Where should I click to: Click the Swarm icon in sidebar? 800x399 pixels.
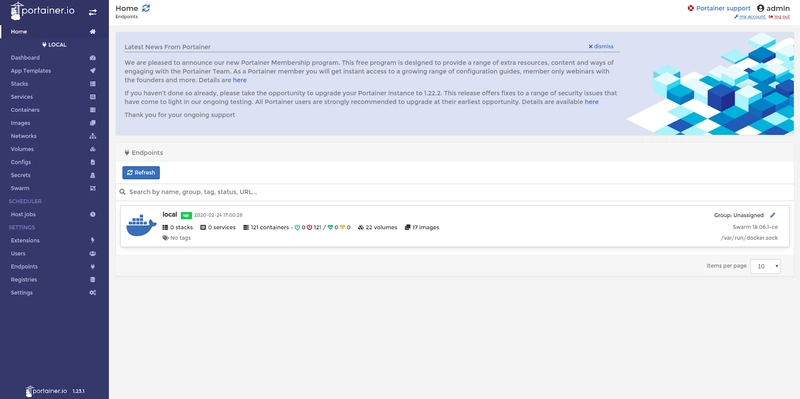[x=92, y=188]
